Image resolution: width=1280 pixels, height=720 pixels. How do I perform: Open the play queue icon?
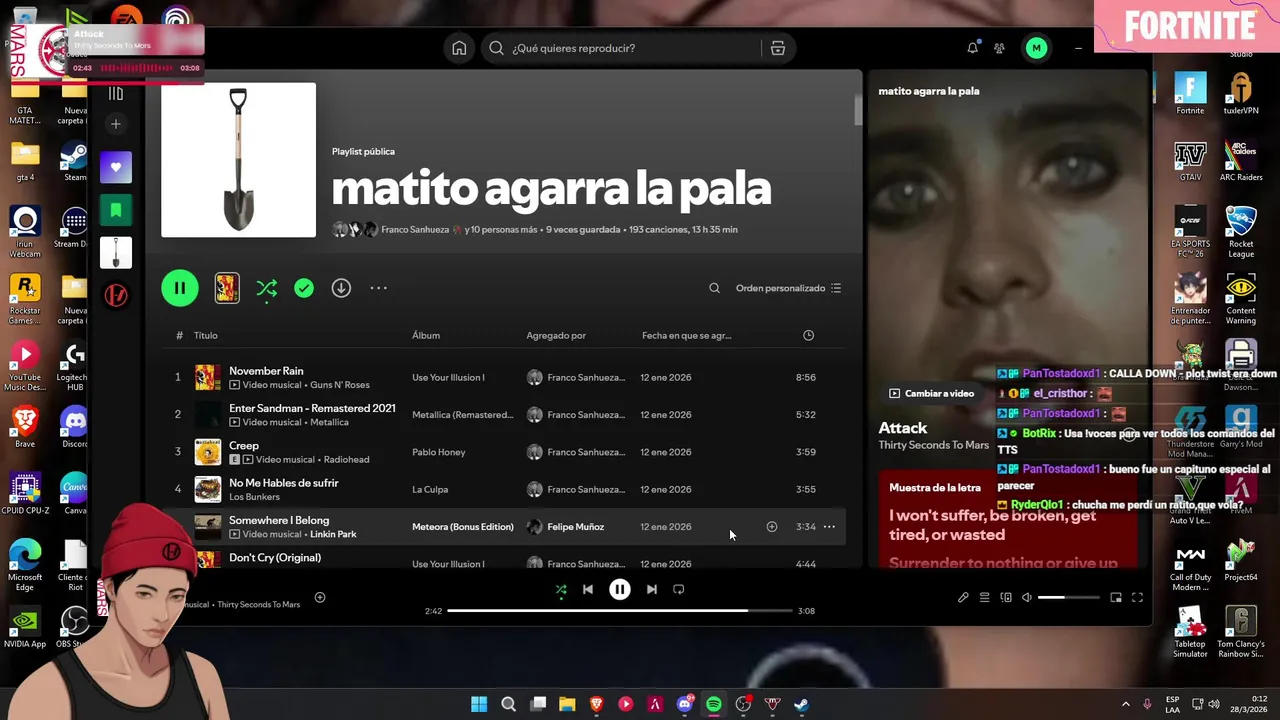tap(984, 598)
